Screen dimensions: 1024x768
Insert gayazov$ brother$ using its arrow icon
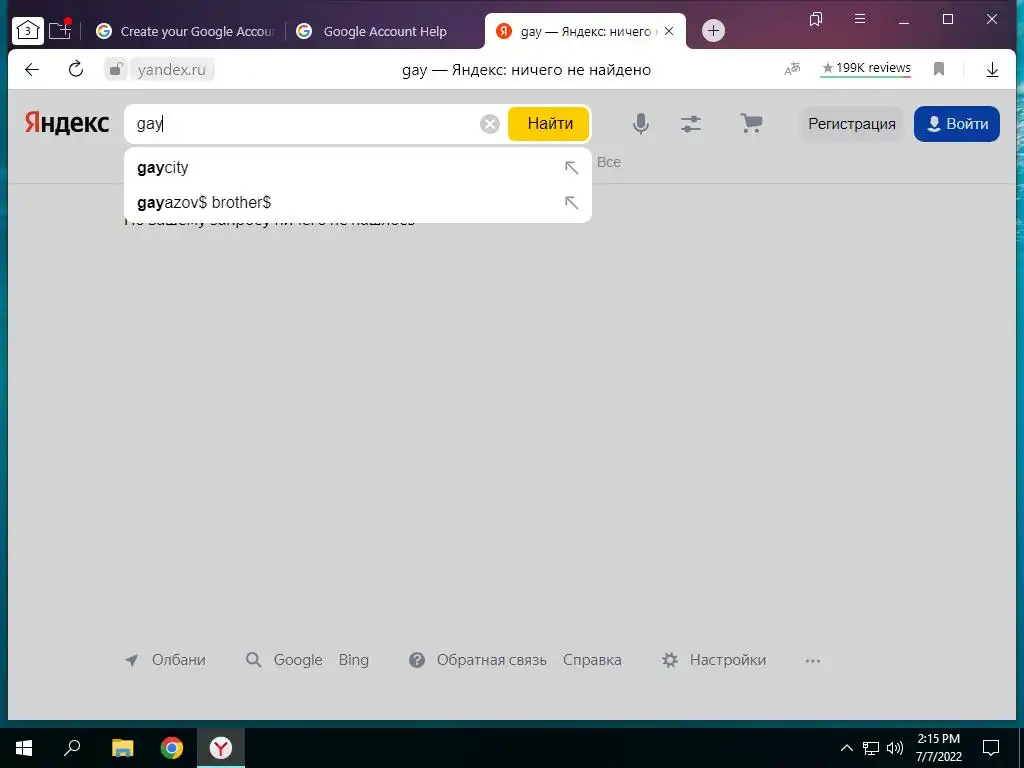pos(571,202)
